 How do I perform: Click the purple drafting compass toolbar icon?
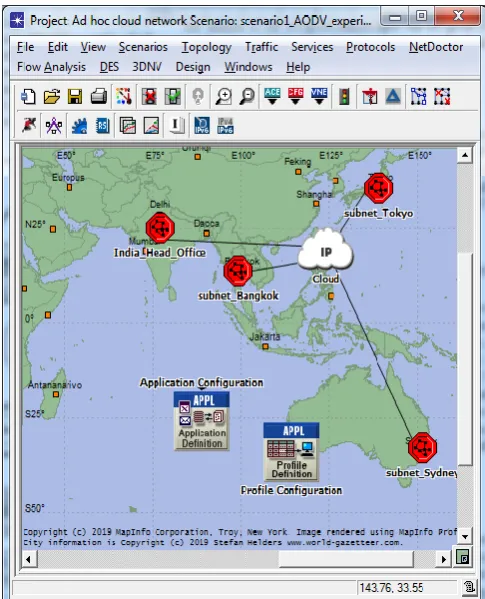tap(54, 125)
